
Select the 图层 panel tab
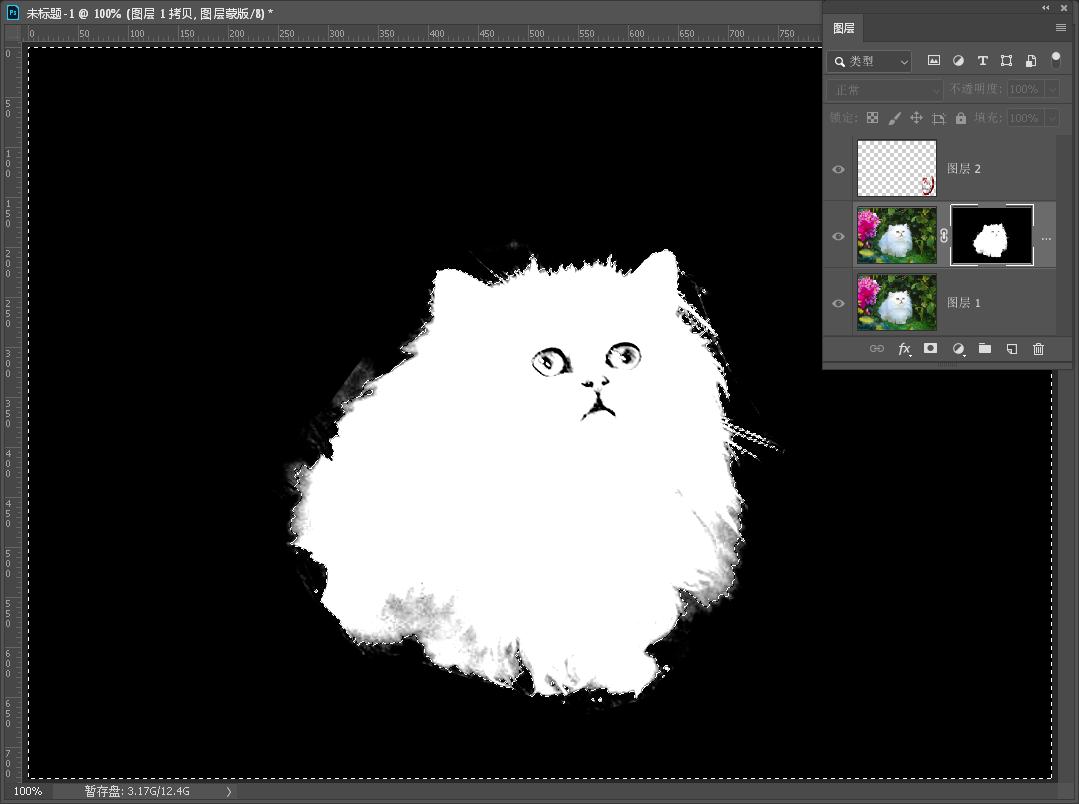click(x=843, y=28)
